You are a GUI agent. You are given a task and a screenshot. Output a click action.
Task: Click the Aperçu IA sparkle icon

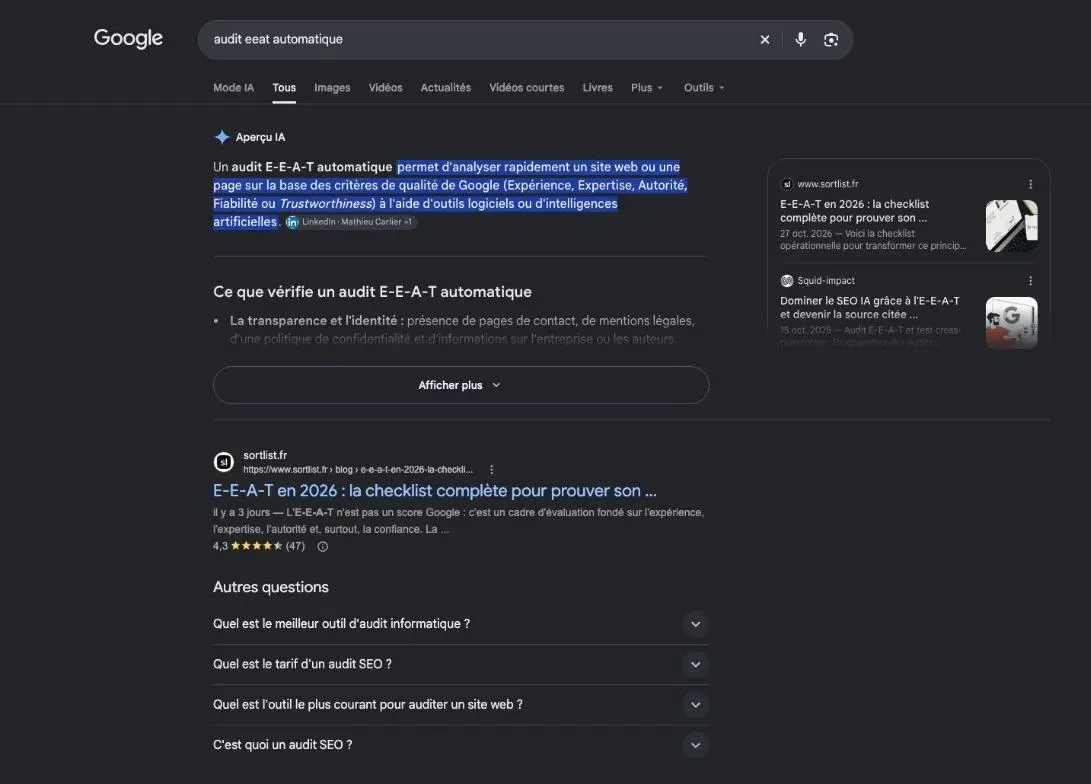point(222,137)
